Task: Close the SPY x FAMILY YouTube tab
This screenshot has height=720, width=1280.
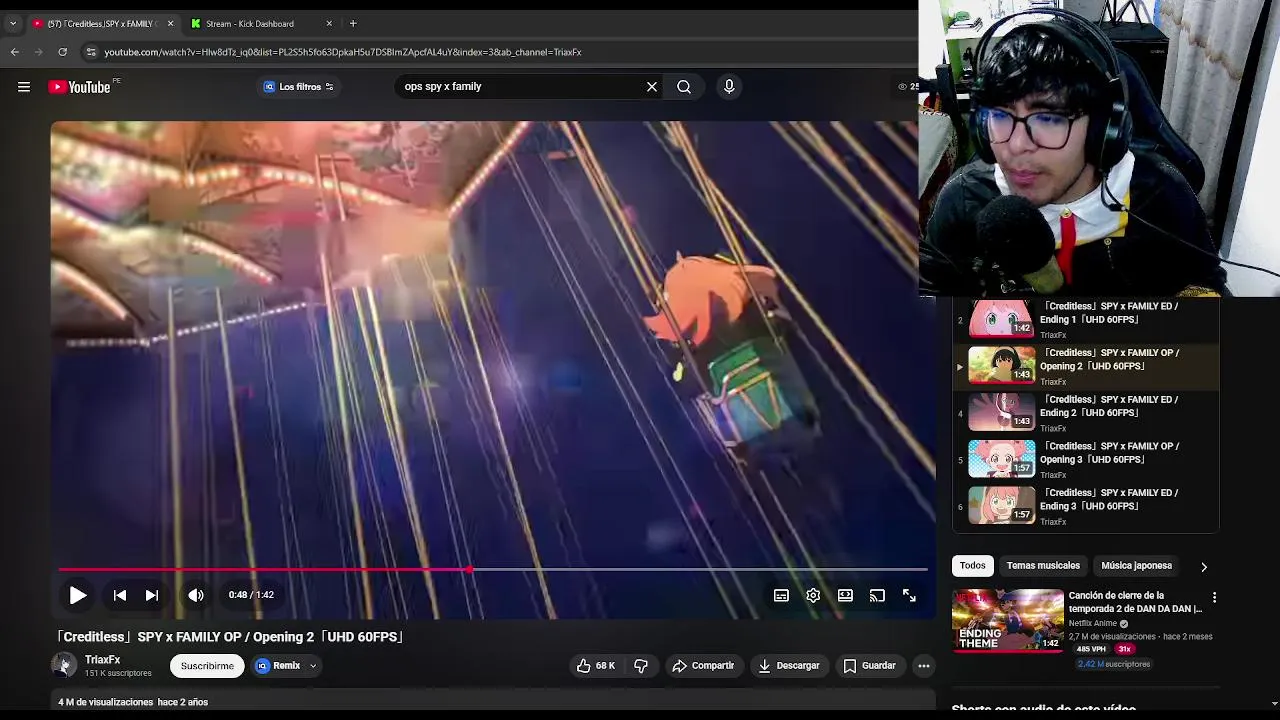Action: 170,24
